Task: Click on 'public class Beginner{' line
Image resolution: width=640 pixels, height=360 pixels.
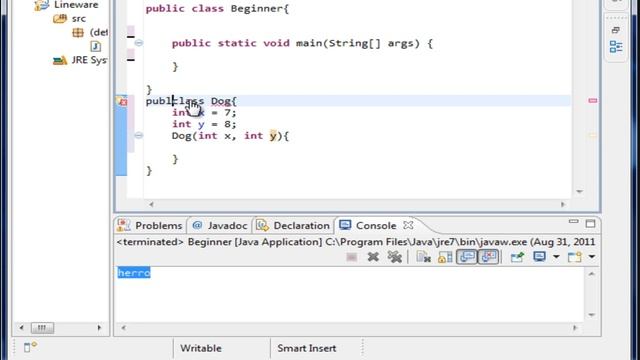Action: coord(217,9)
